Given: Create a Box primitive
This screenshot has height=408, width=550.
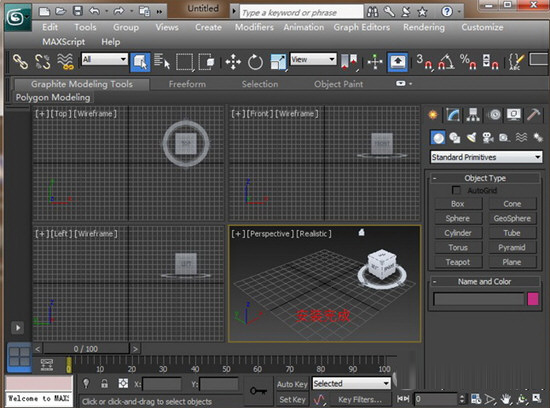Looking at the screenshot, I should [x=458, y=204].
